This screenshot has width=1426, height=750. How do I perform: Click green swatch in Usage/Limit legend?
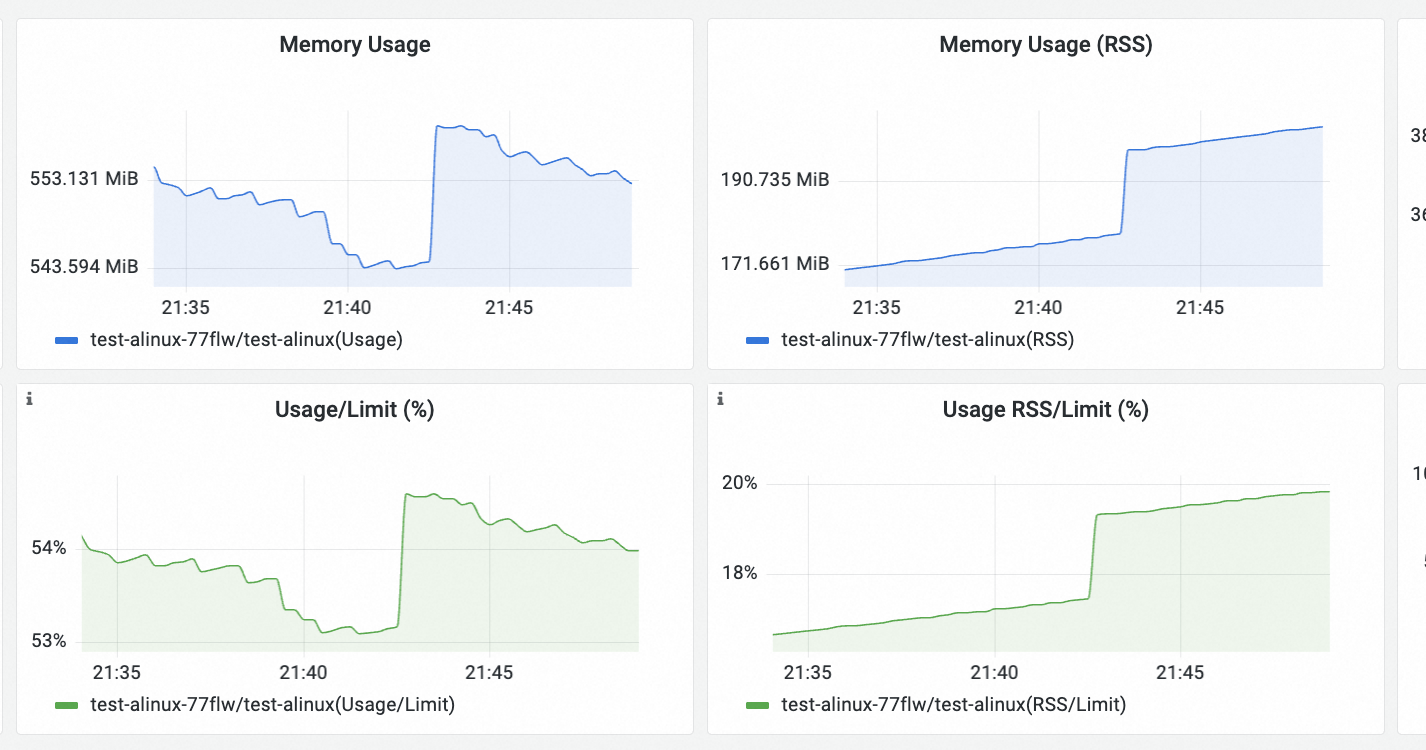click(67, 705)
